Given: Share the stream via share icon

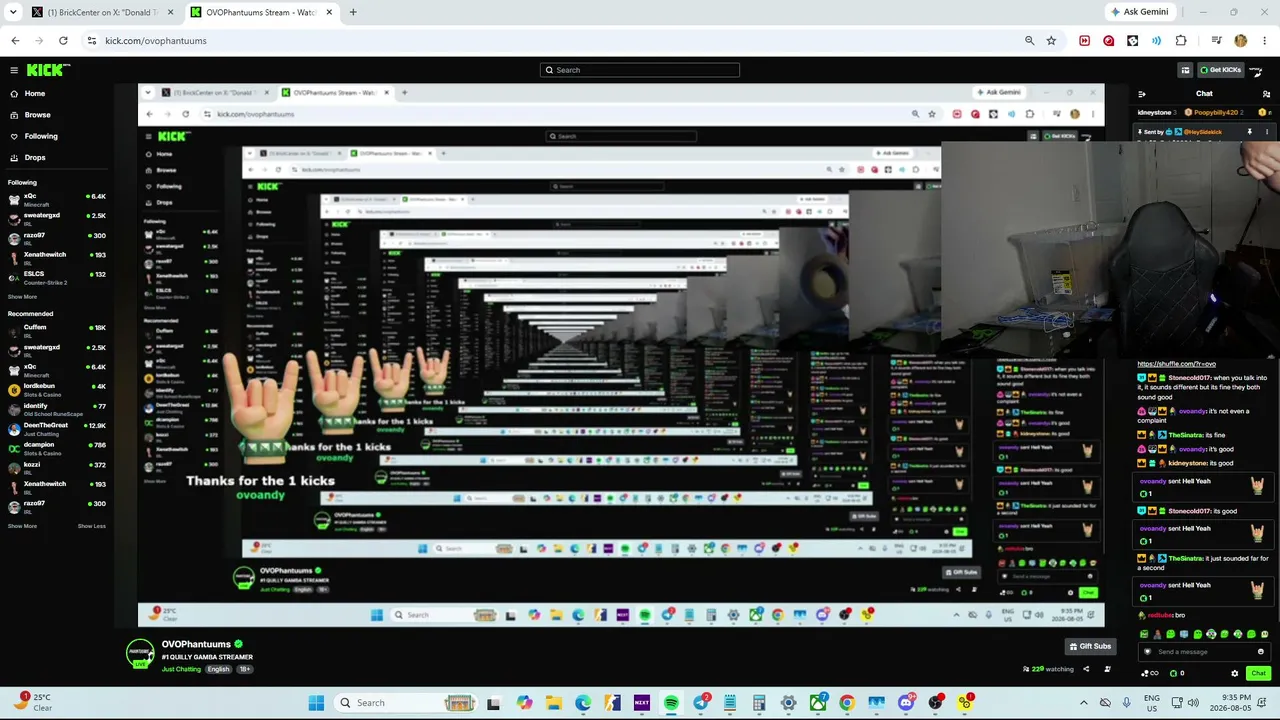Looking at the screenshot, I should [1086, 669].
